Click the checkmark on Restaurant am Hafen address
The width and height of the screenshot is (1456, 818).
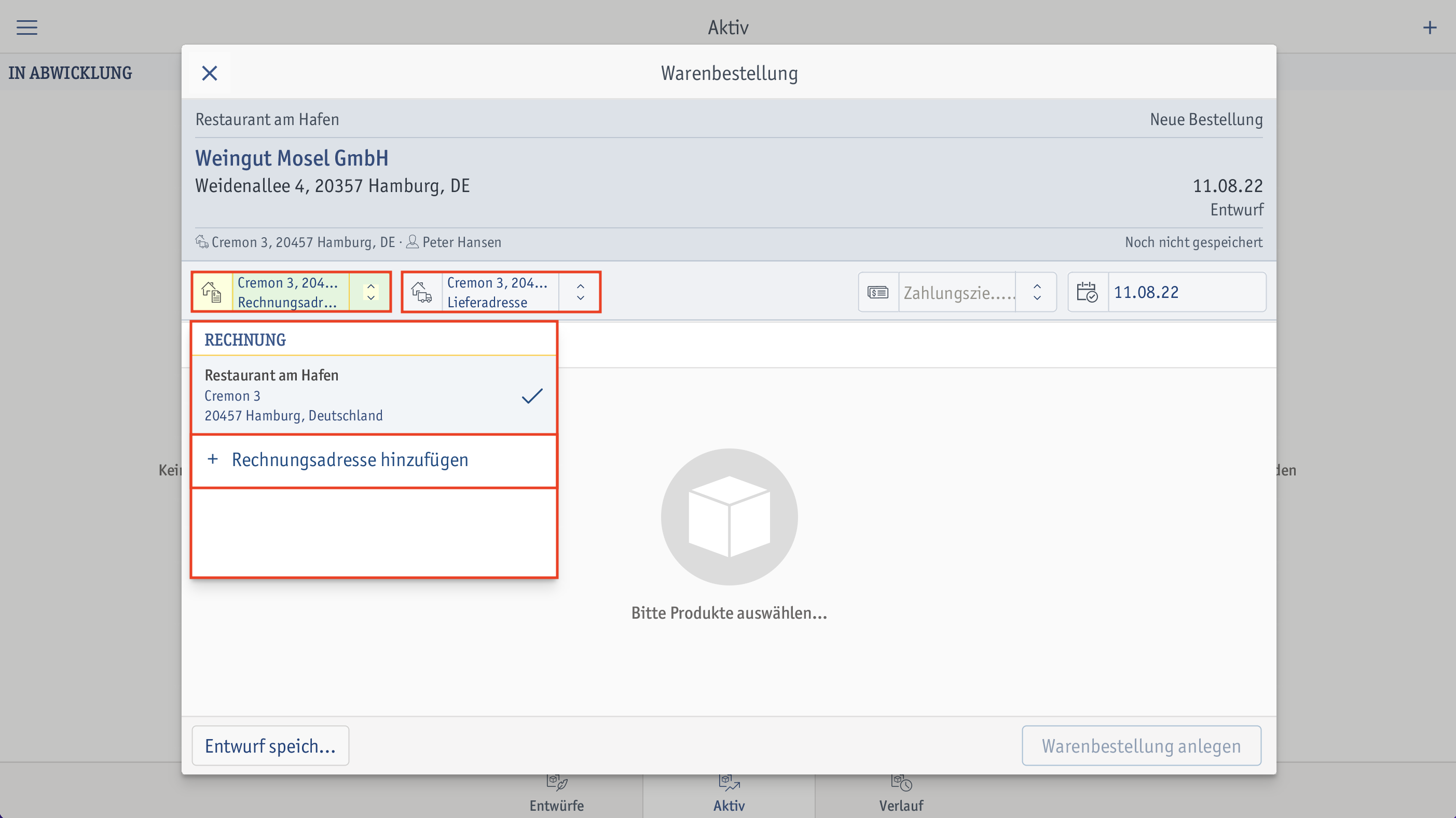pos(532,396)
